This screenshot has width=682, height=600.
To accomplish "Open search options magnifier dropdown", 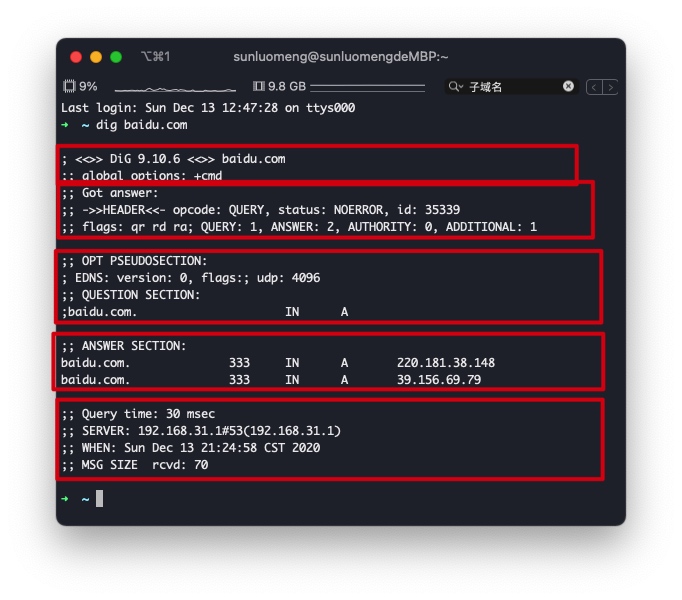I will point(455,87).
